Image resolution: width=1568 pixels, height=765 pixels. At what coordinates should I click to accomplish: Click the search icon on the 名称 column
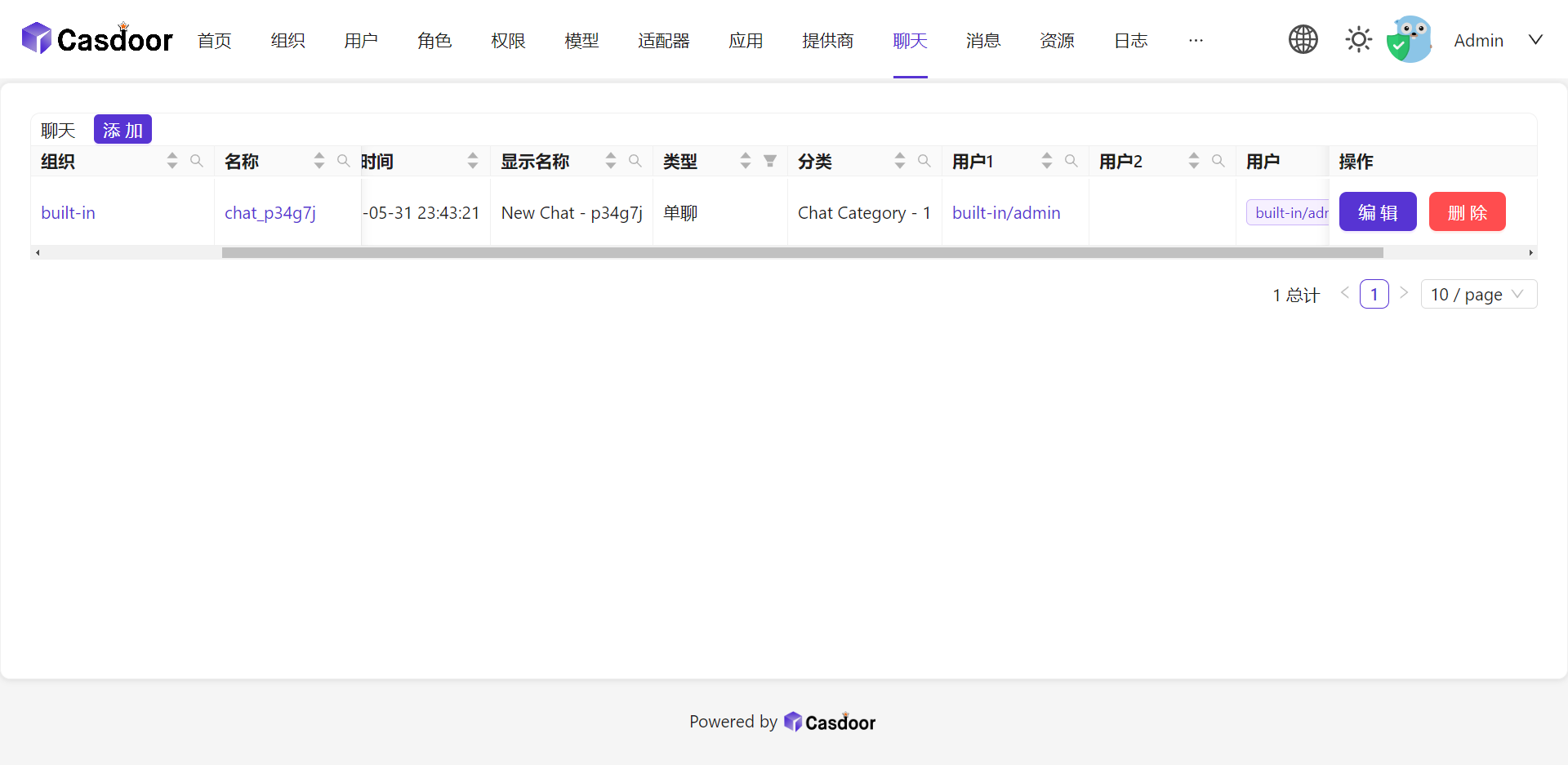[x=344, y=161]
